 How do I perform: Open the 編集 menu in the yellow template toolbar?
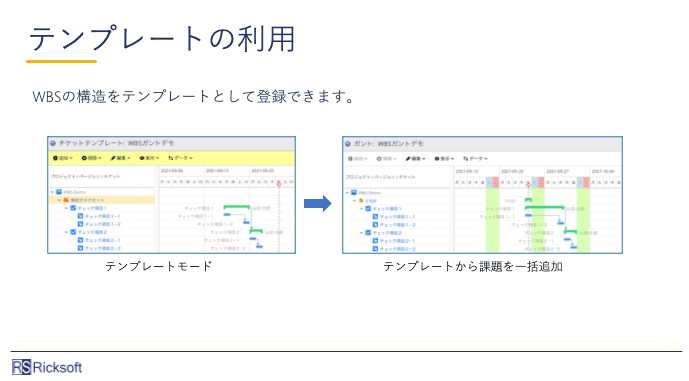coord(120,158)
